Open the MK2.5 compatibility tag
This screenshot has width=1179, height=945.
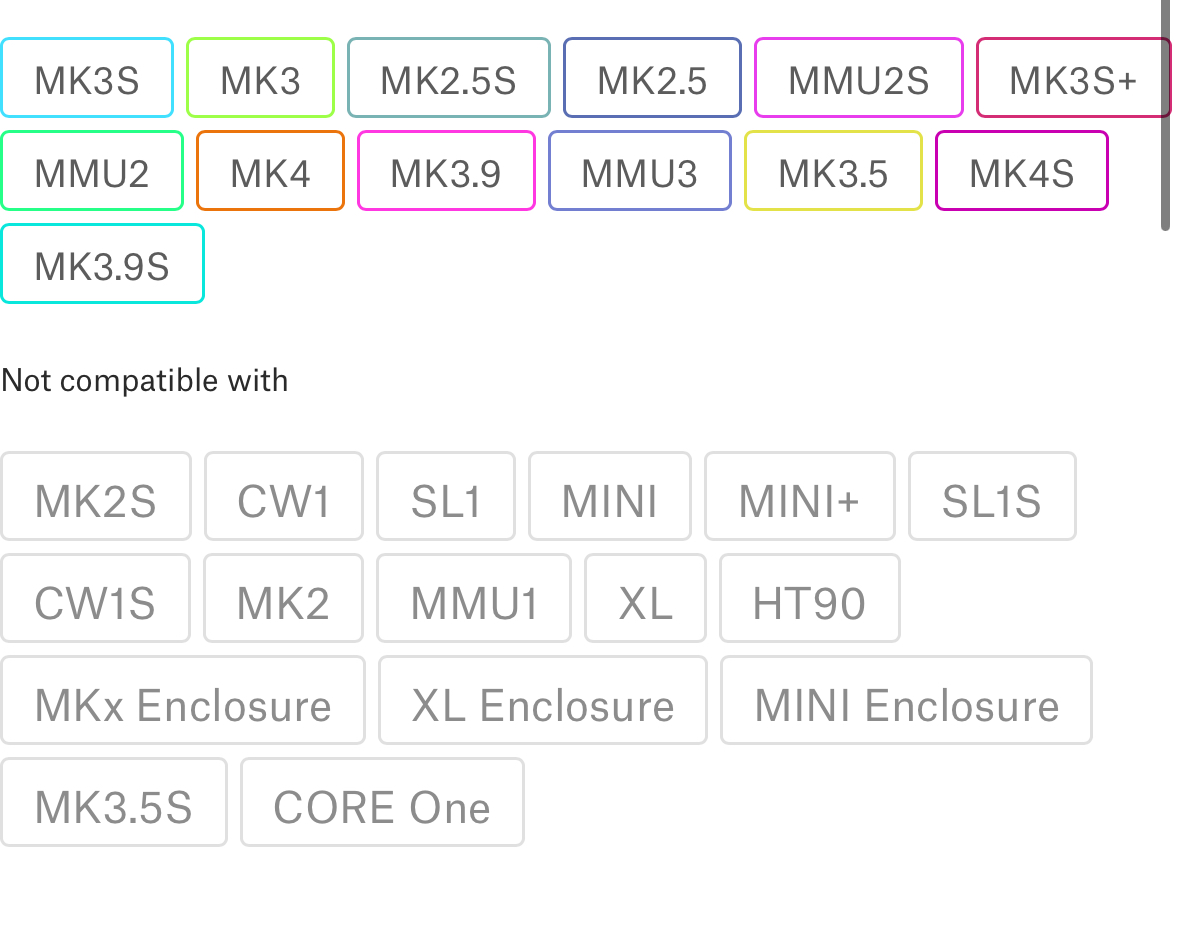[653, 78]
